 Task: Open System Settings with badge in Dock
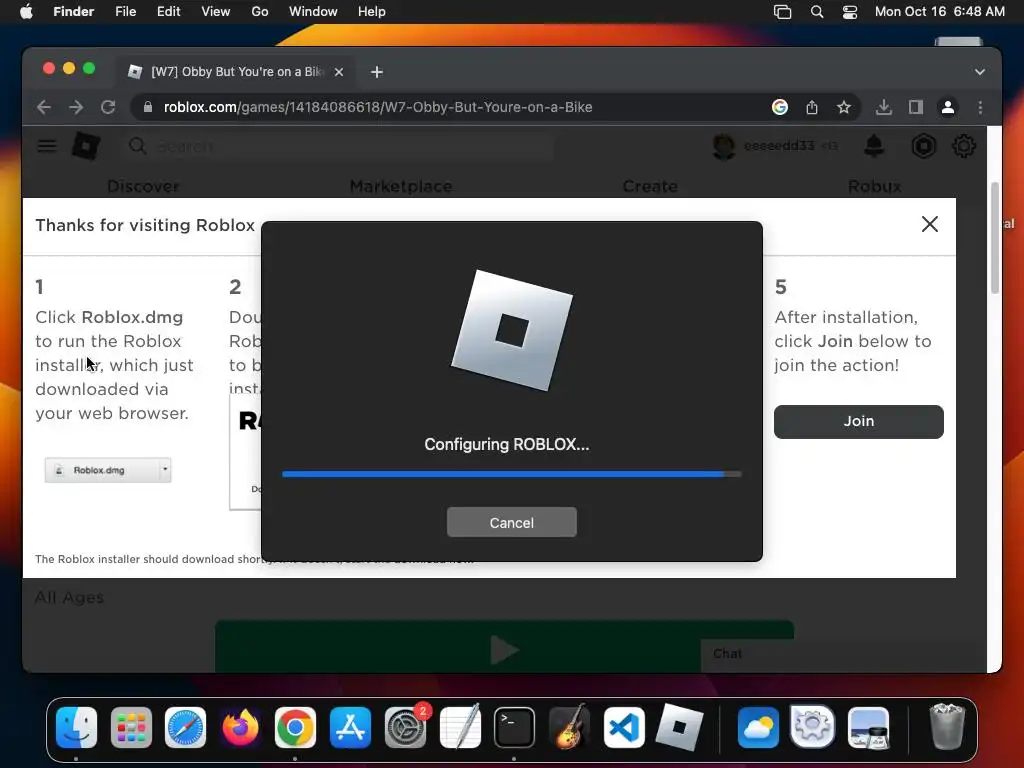tap(405, 727)
